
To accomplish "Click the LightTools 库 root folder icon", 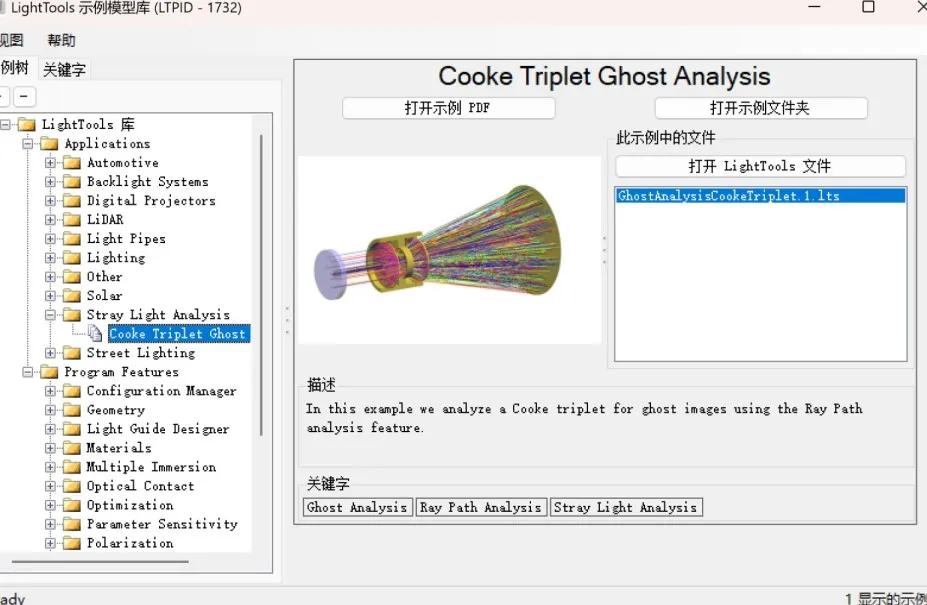I will tap(26, 125).
